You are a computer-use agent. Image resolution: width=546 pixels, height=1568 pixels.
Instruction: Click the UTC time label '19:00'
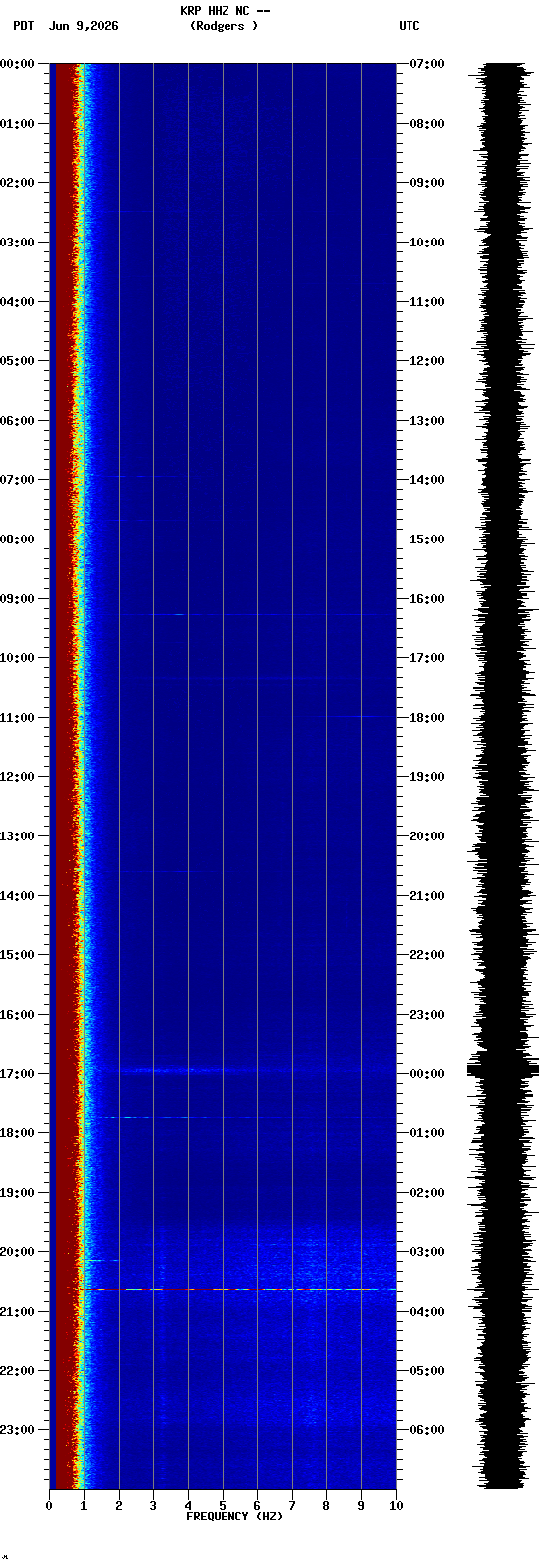pos(427,777)
